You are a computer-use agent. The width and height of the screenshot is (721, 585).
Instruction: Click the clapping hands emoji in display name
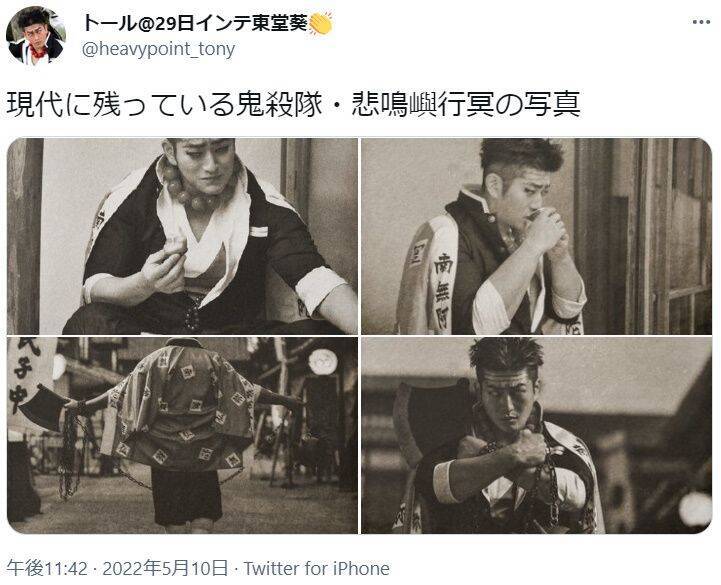click(x=320, y=24)
